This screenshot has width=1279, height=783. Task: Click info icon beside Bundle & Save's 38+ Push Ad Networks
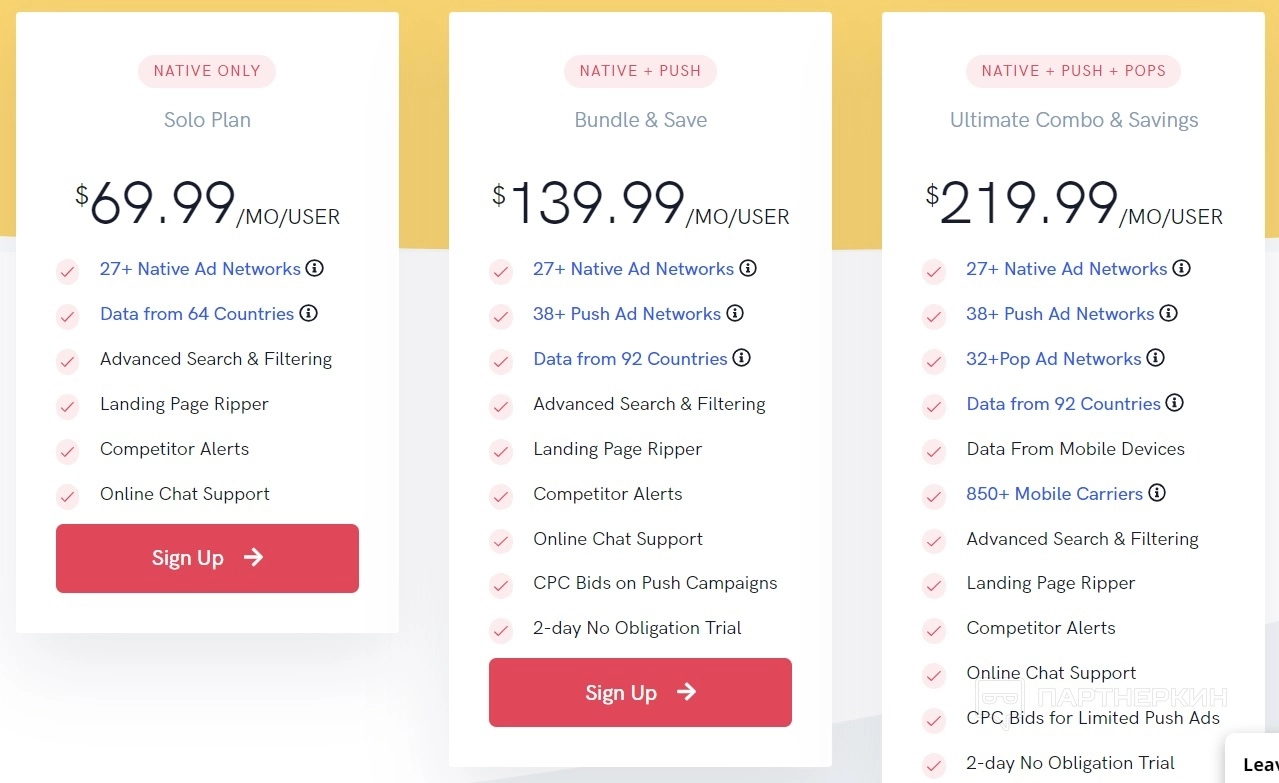735,313
